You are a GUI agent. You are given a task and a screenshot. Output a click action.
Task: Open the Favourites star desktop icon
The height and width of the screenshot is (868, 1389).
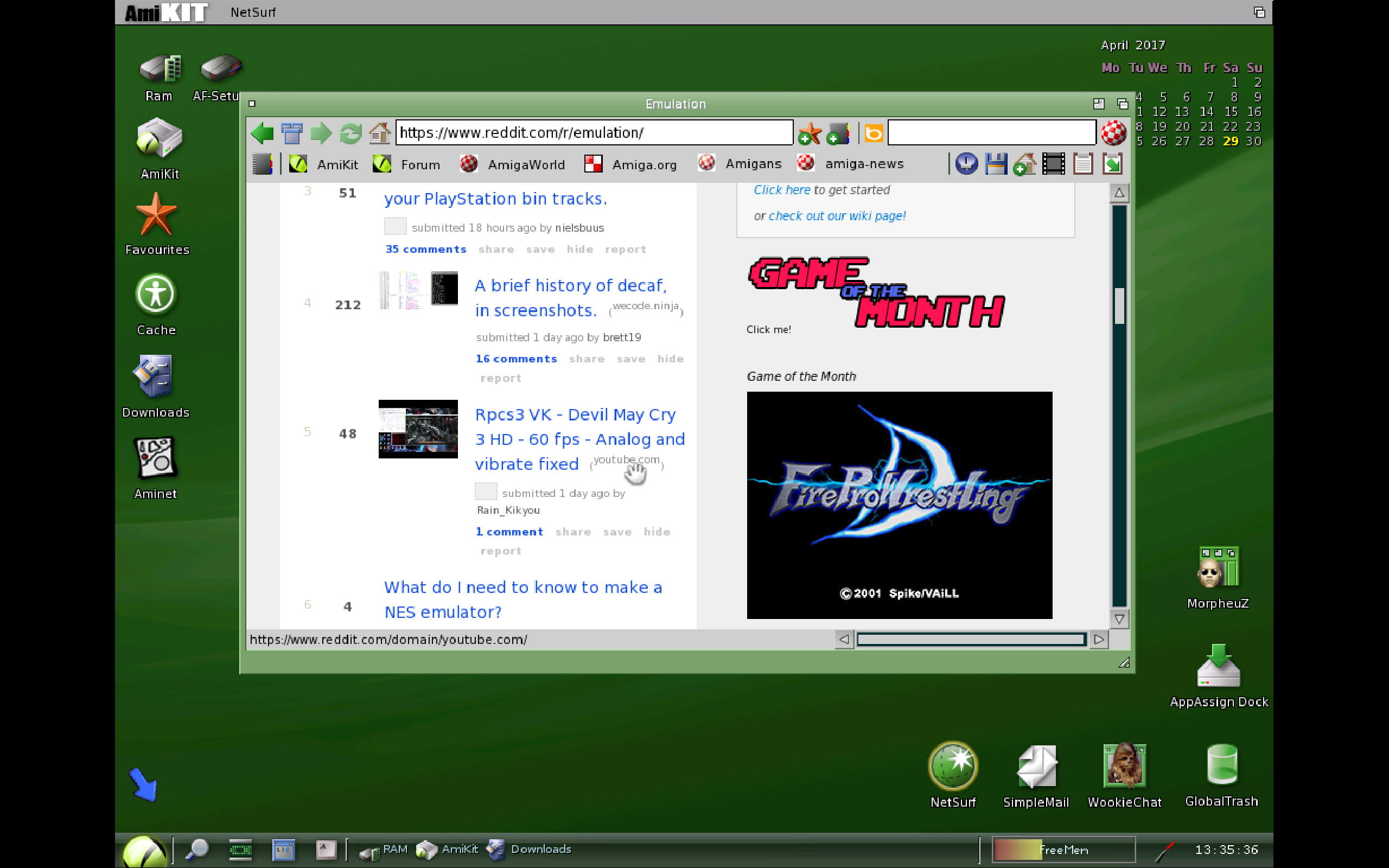tap(157, 224)
